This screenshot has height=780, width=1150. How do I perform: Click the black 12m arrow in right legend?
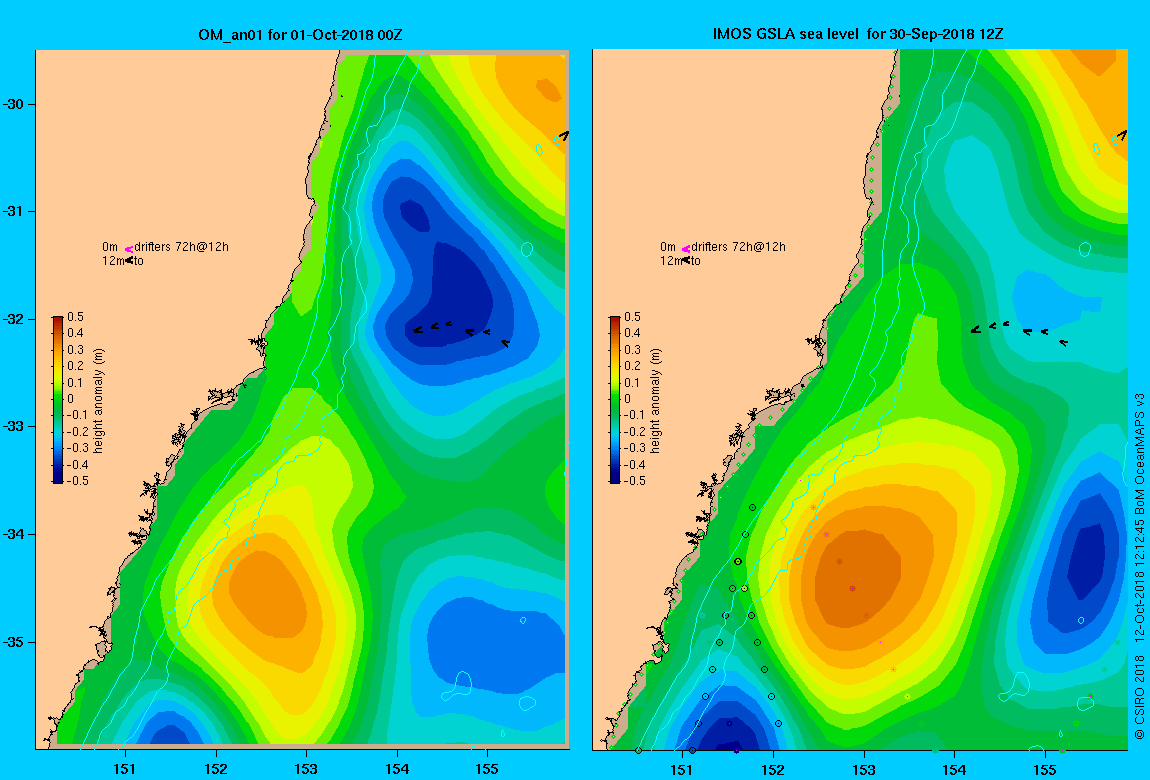(686, 260)
